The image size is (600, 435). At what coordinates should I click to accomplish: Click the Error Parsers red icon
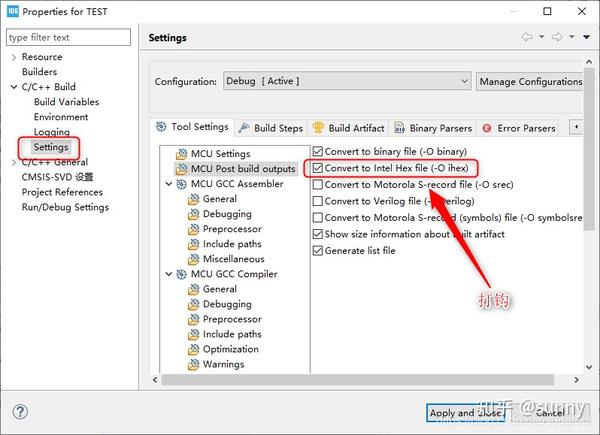[x=487, y=128]
